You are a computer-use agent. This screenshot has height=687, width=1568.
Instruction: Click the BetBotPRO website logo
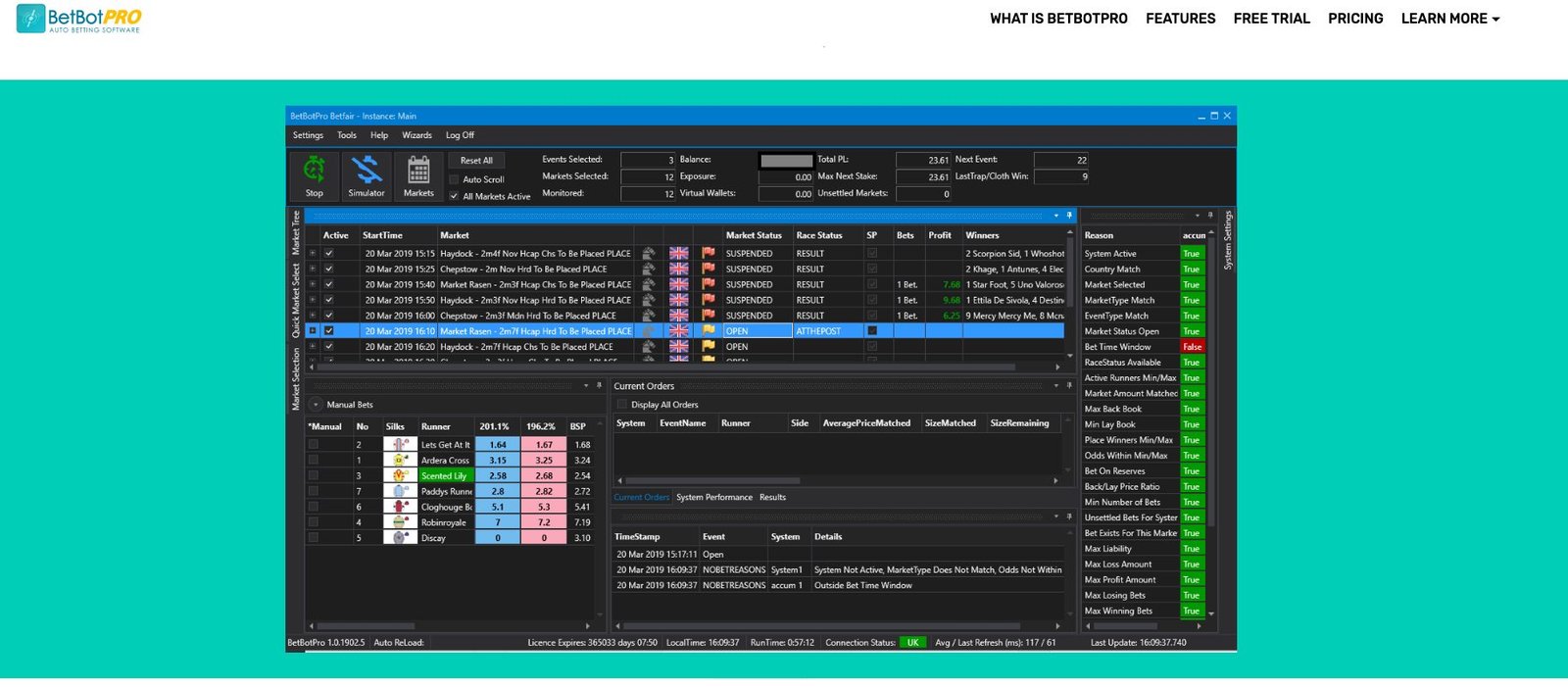[79, 19]
